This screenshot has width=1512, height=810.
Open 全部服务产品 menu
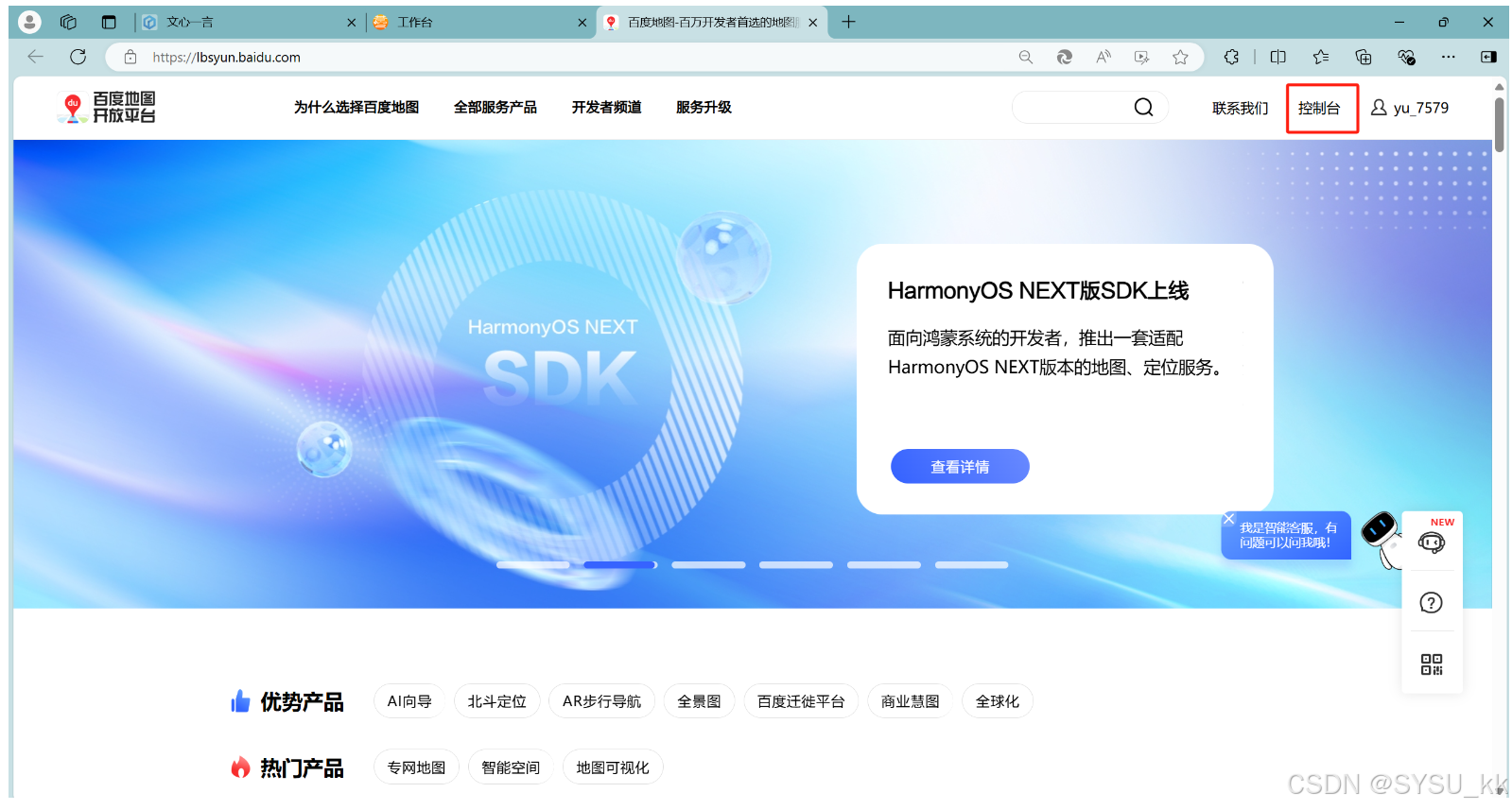tap(495, 108)
